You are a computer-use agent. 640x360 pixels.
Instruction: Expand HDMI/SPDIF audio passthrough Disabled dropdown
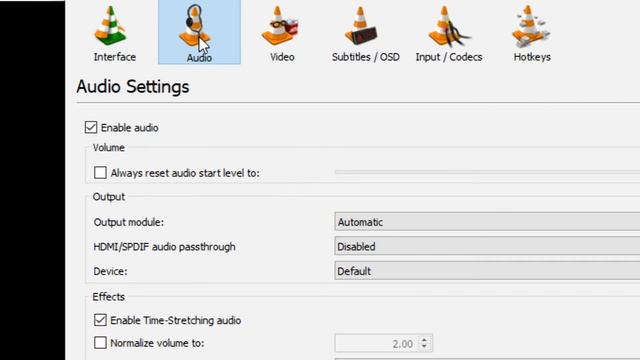(x=487, y=247)
